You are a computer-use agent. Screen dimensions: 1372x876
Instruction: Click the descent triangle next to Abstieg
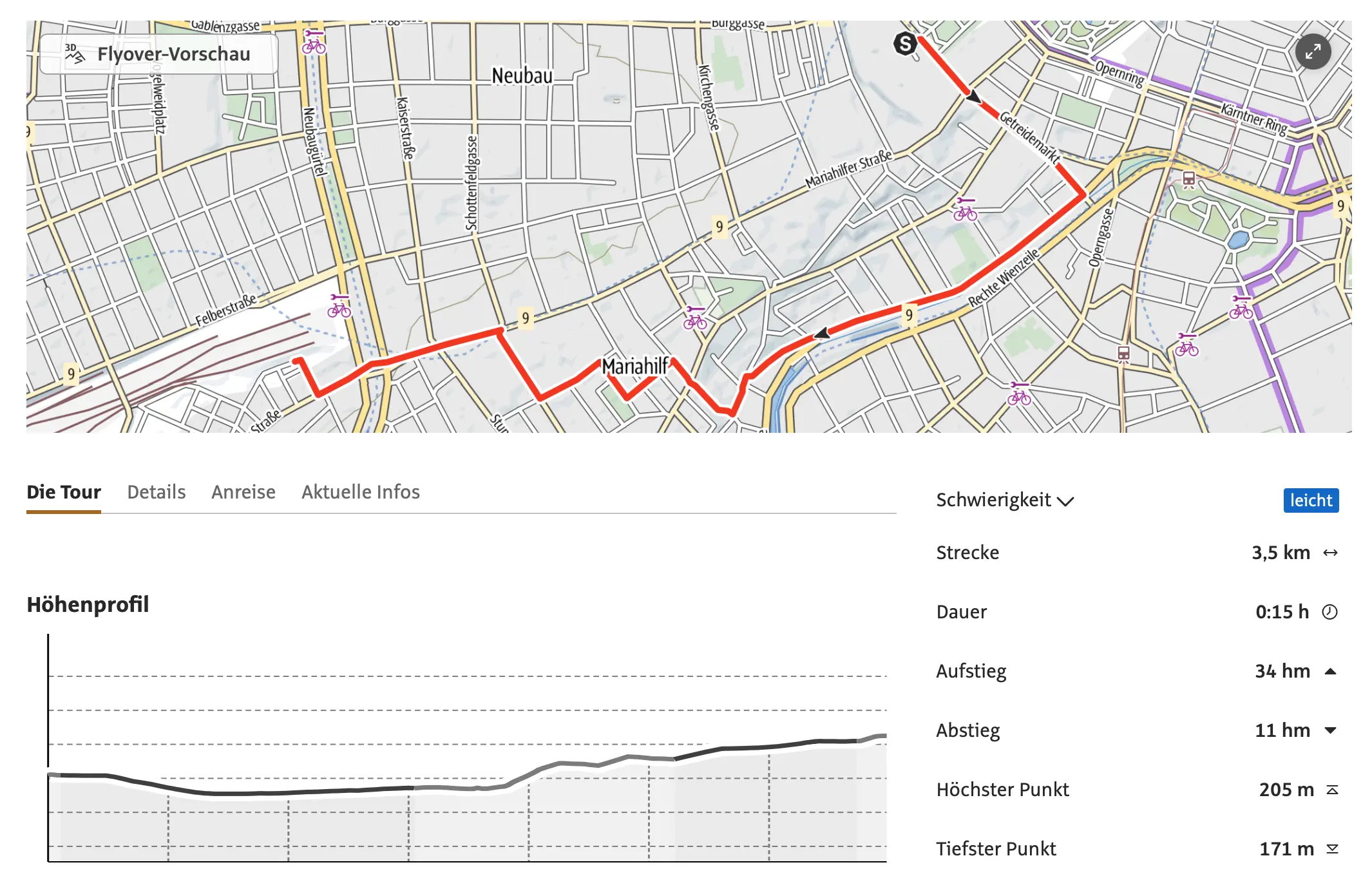pyautogui.click(x=1330, y=730)
